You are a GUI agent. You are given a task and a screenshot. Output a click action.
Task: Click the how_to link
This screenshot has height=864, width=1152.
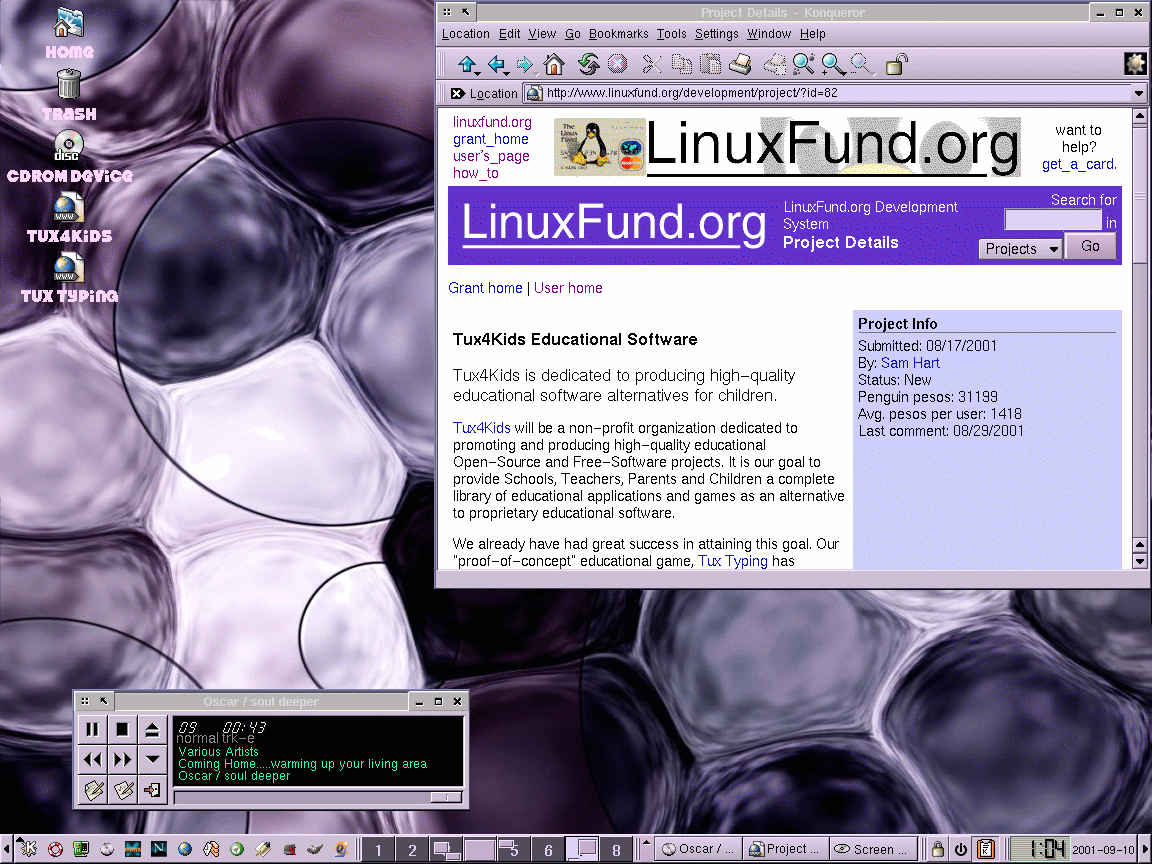coord(475,173)
